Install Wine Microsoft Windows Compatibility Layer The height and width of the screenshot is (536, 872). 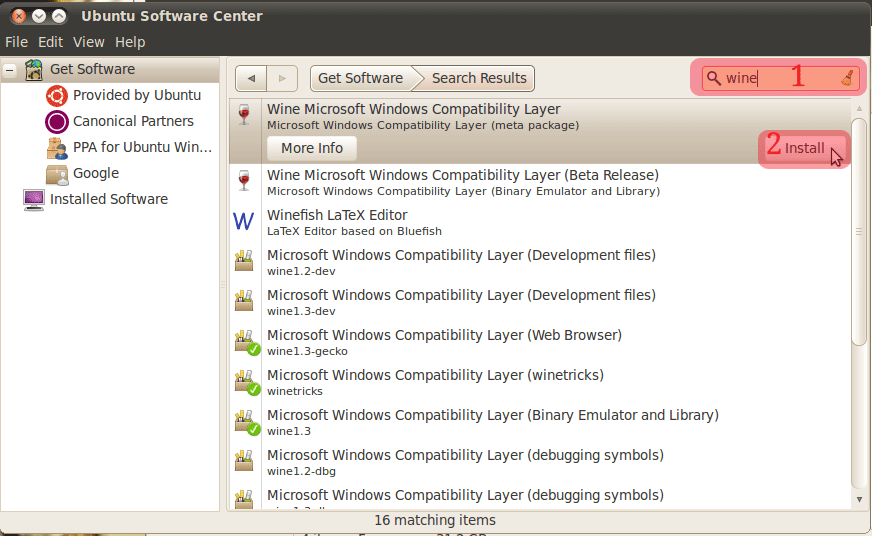point(804,148)
